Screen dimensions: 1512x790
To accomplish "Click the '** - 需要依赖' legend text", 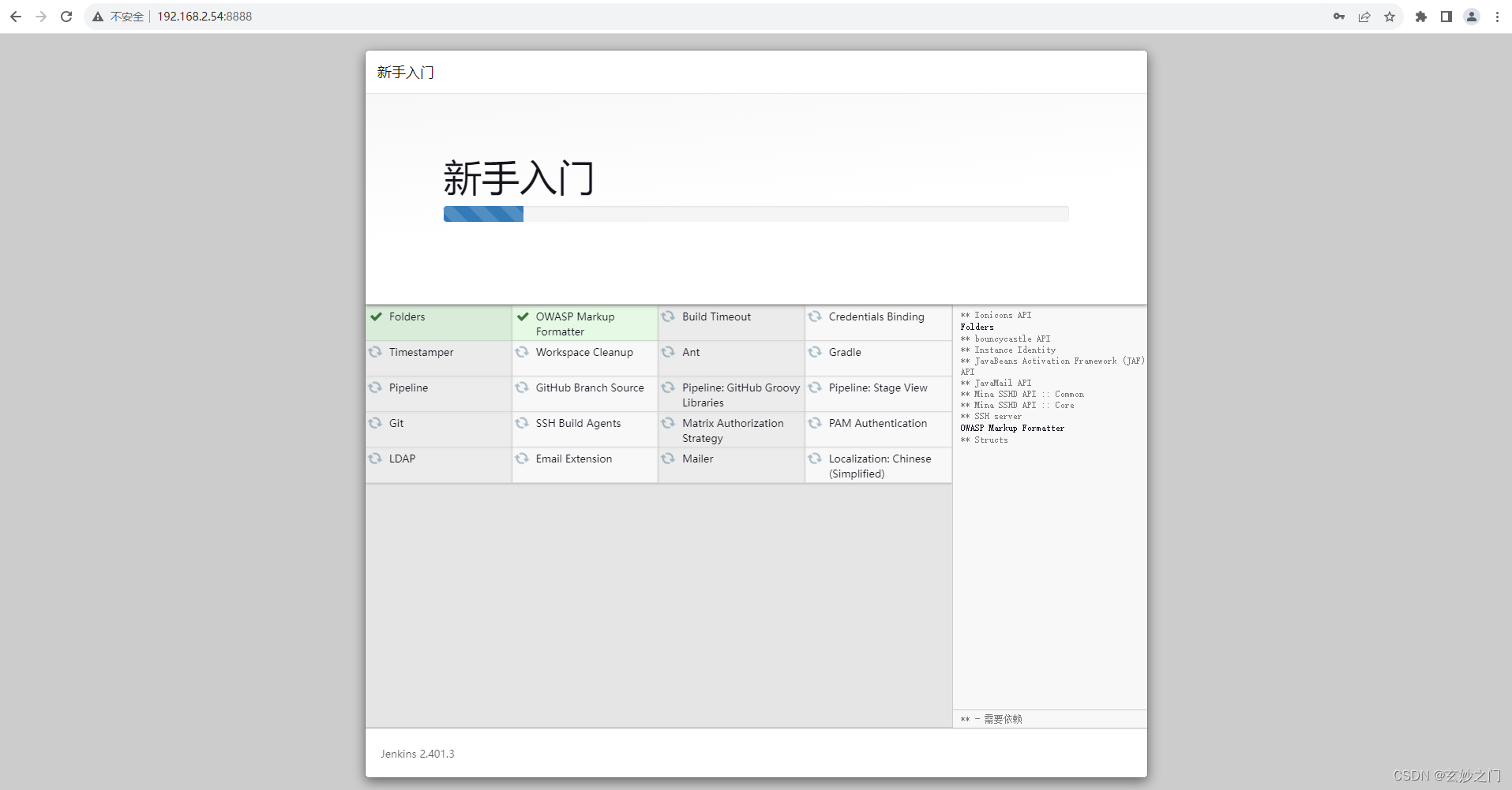I will tap(991, 719).
